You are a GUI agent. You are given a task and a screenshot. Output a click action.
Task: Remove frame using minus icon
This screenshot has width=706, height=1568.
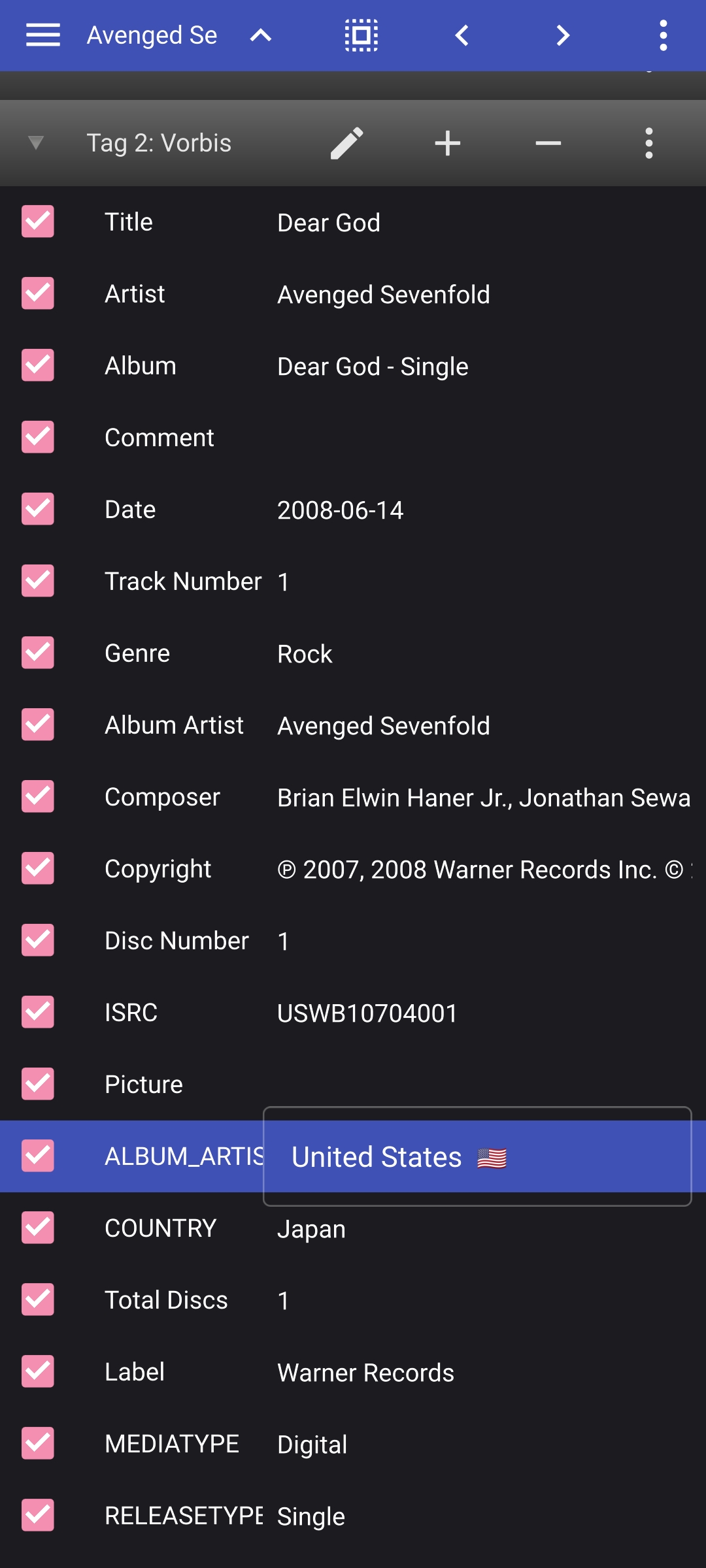tap(548, 143)
